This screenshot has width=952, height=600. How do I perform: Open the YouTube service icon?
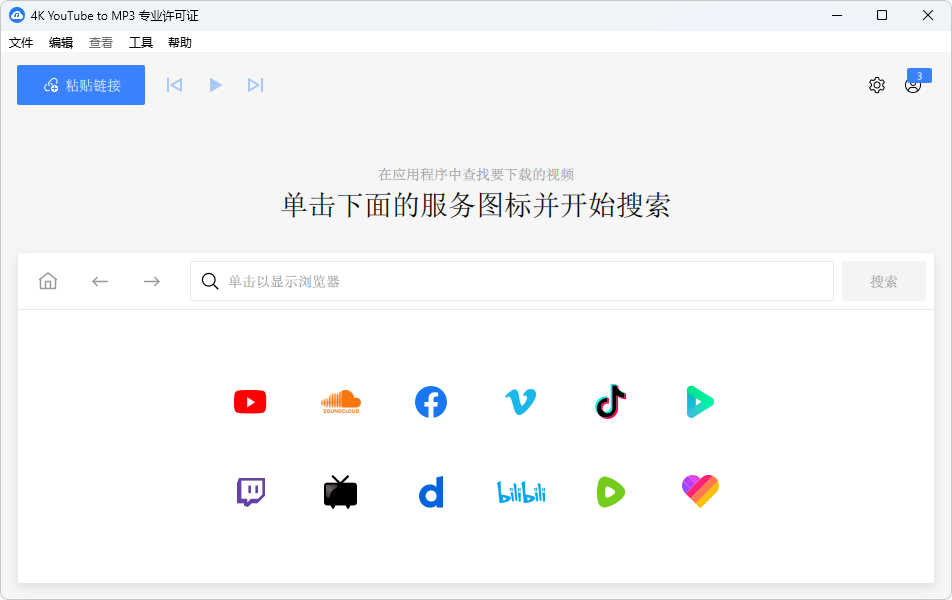(x=250, y=402)
